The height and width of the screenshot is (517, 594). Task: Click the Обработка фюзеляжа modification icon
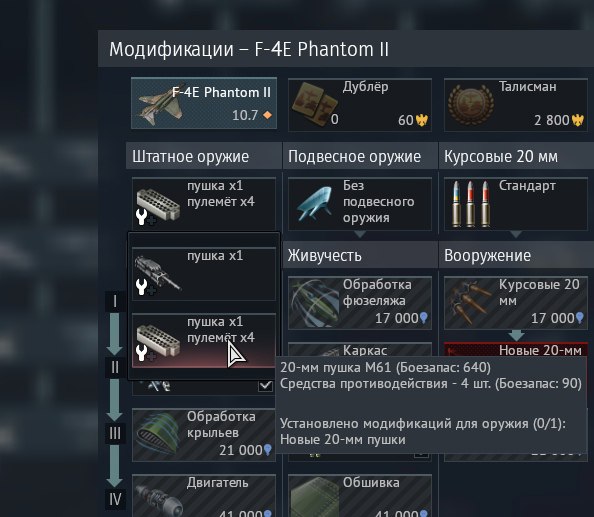tap(314, 303)
